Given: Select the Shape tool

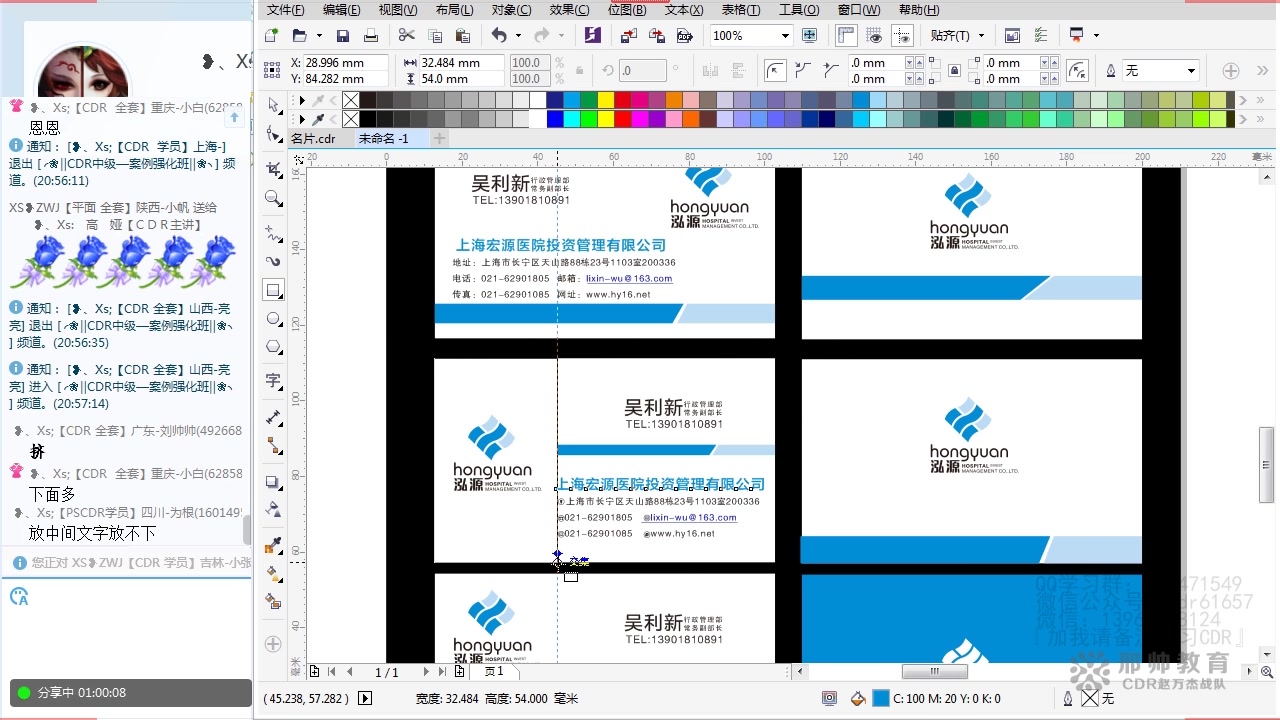Looking at the screenshot, I should [x=272, y=133].
